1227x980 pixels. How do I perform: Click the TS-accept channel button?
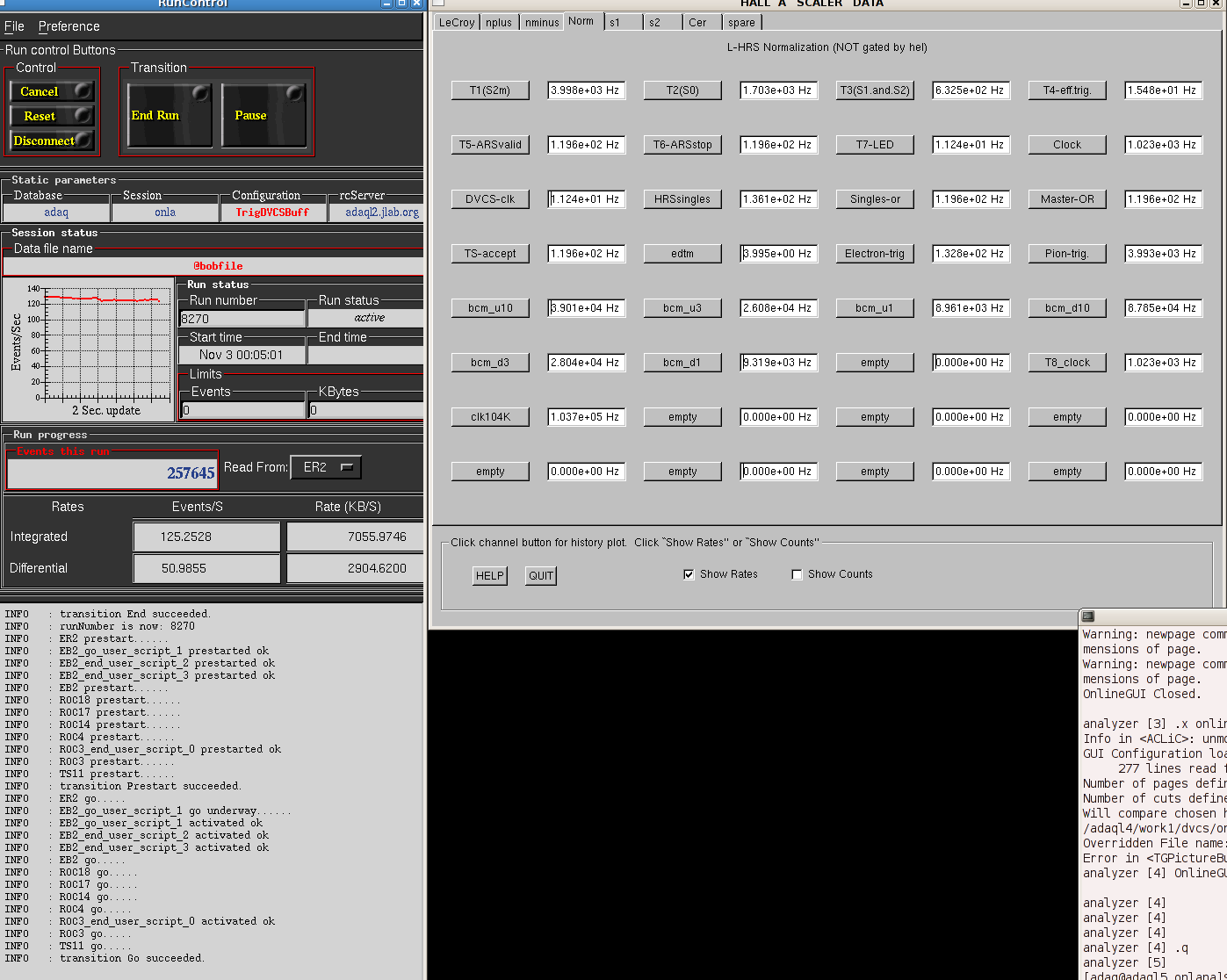tap(490, 254)
